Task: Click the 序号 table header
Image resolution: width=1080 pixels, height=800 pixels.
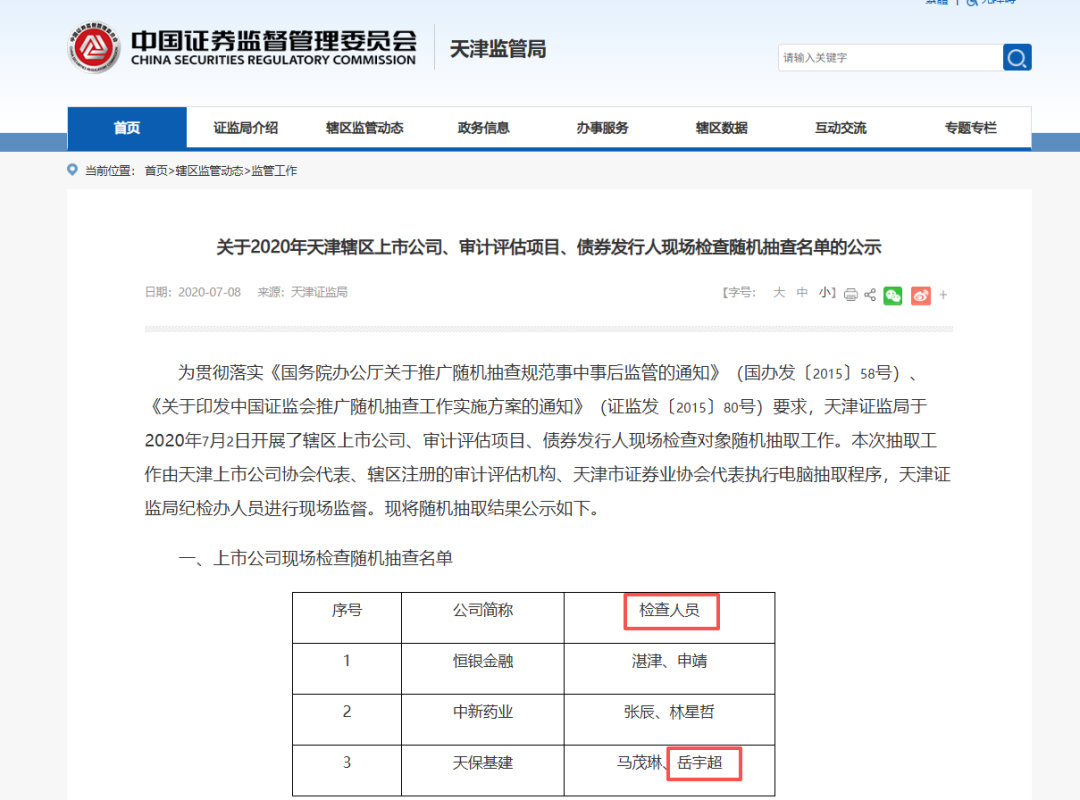Action: point(347,610)
